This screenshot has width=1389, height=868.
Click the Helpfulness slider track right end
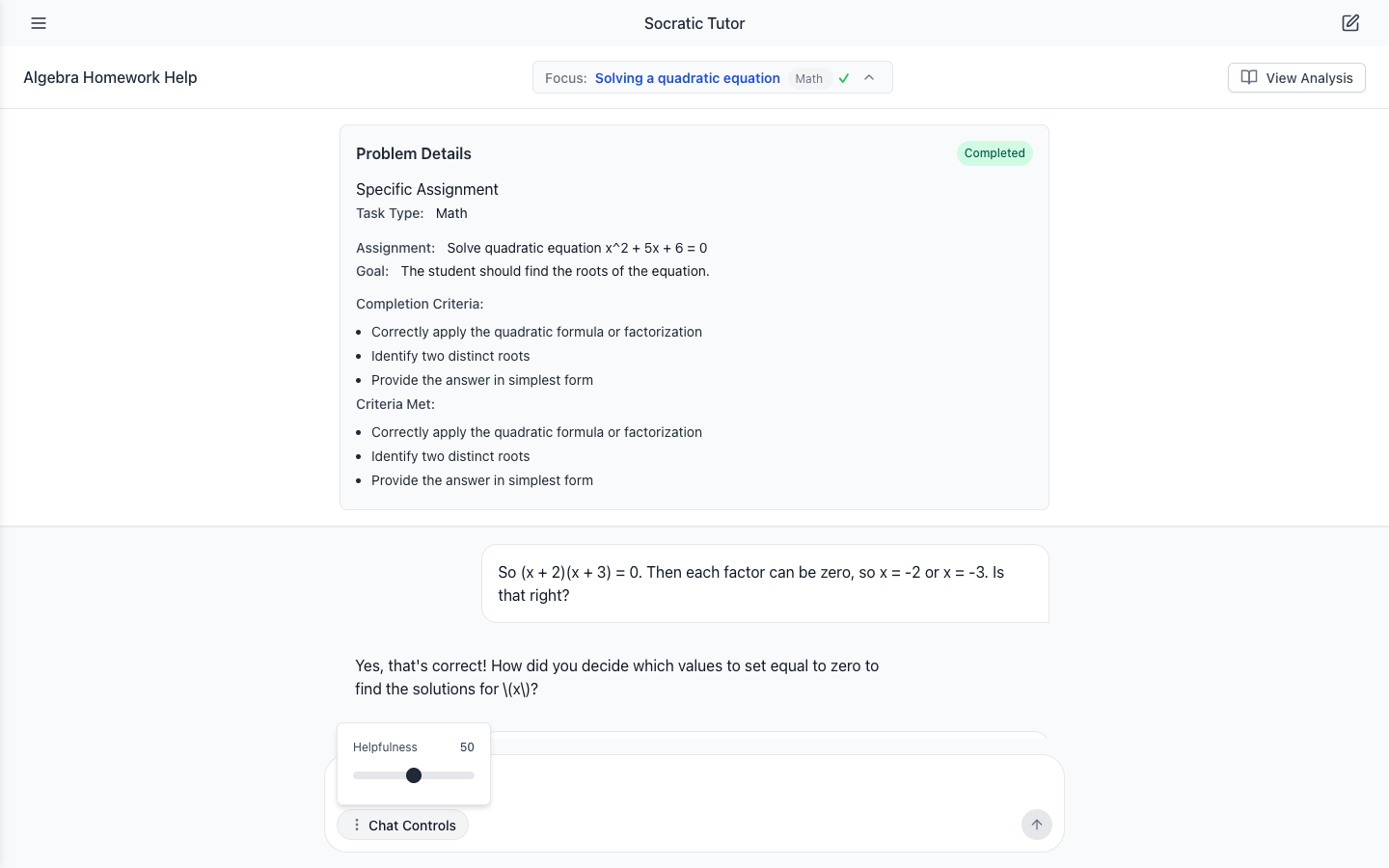click(472, 775)
